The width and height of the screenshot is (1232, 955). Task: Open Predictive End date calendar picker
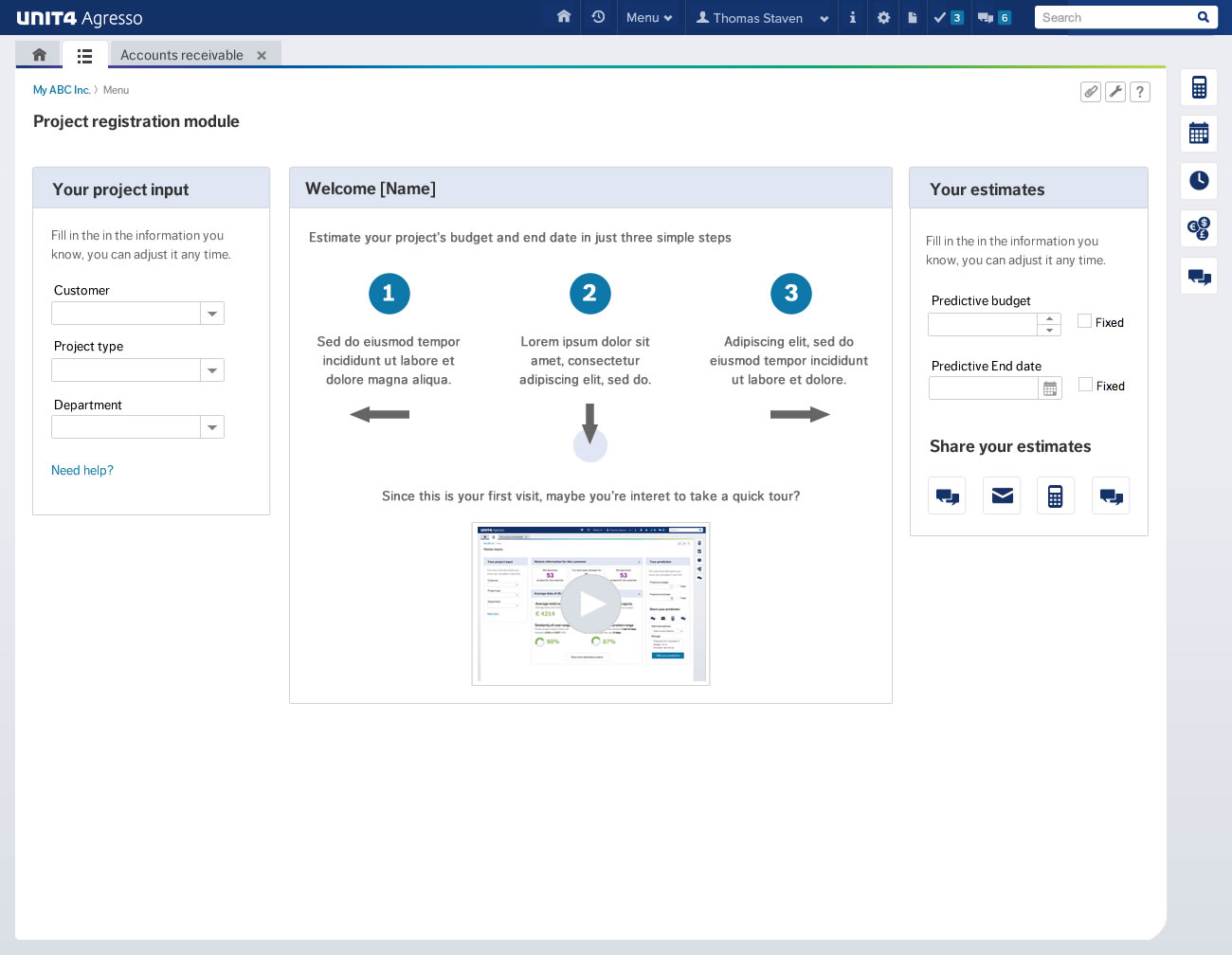point(1050,388)
